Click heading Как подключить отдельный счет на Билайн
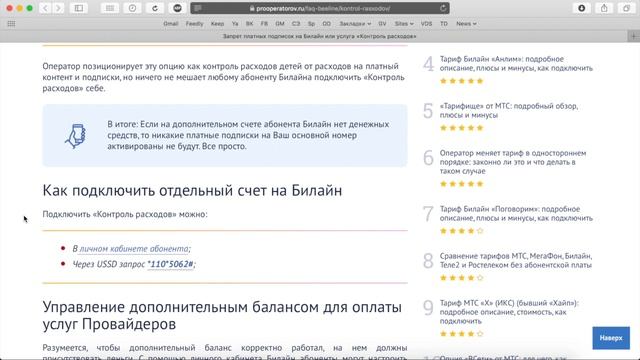 click(192, 191)
